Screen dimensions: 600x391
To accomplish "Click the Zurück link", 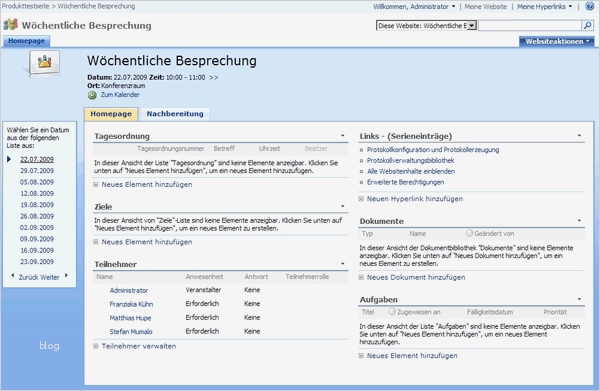I will click(29, 277).
